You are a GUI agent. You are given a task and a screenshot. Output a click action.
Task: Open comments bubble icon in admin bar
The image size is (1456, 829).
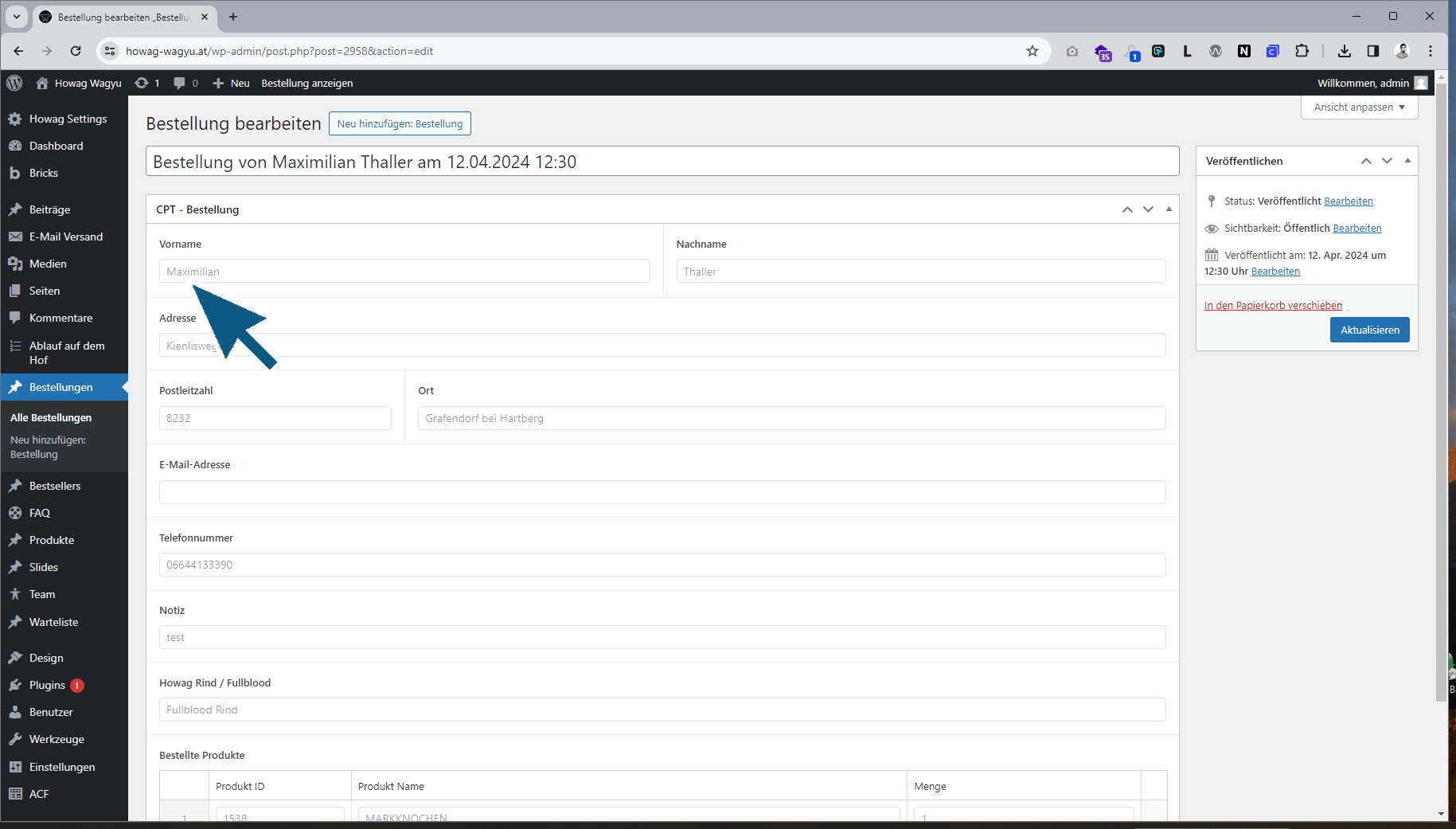coord(180,83)
